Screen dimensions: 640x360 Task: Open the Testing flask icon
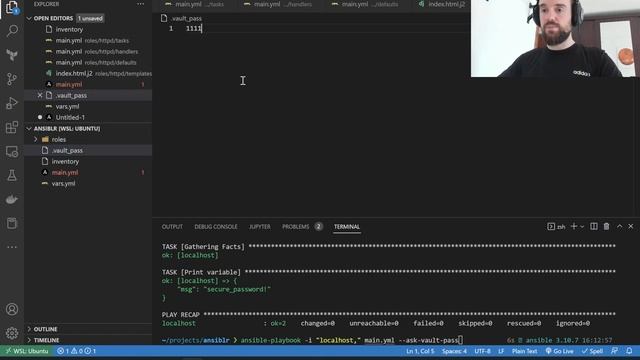[12, 176]
